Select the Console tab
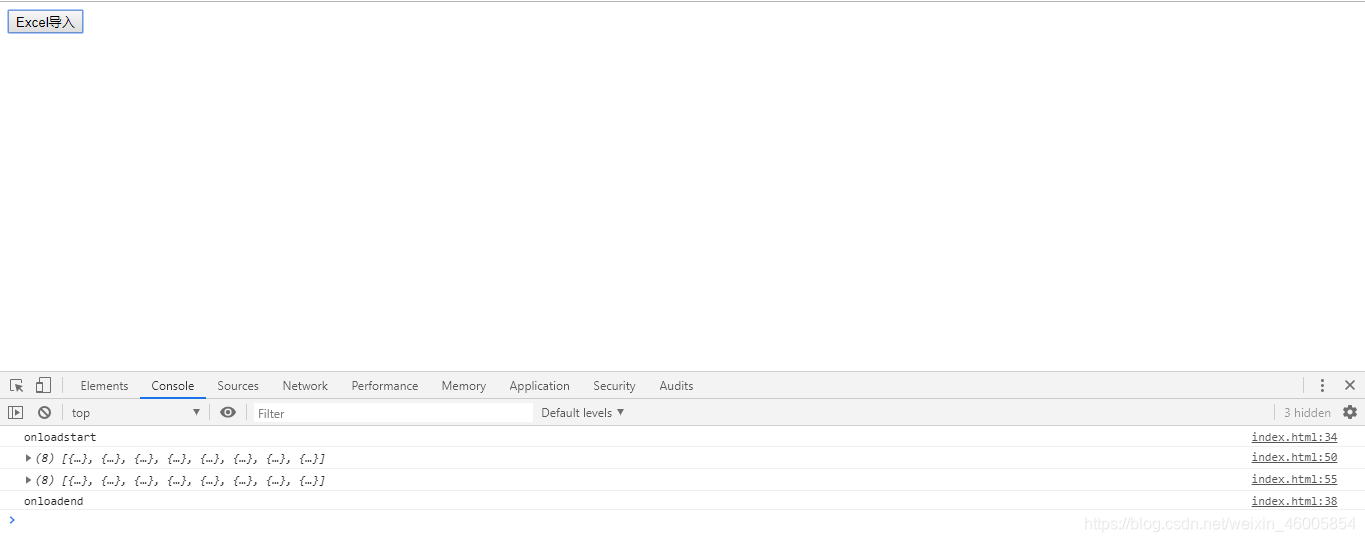The image size is (1365, 542). click(173, 386)
